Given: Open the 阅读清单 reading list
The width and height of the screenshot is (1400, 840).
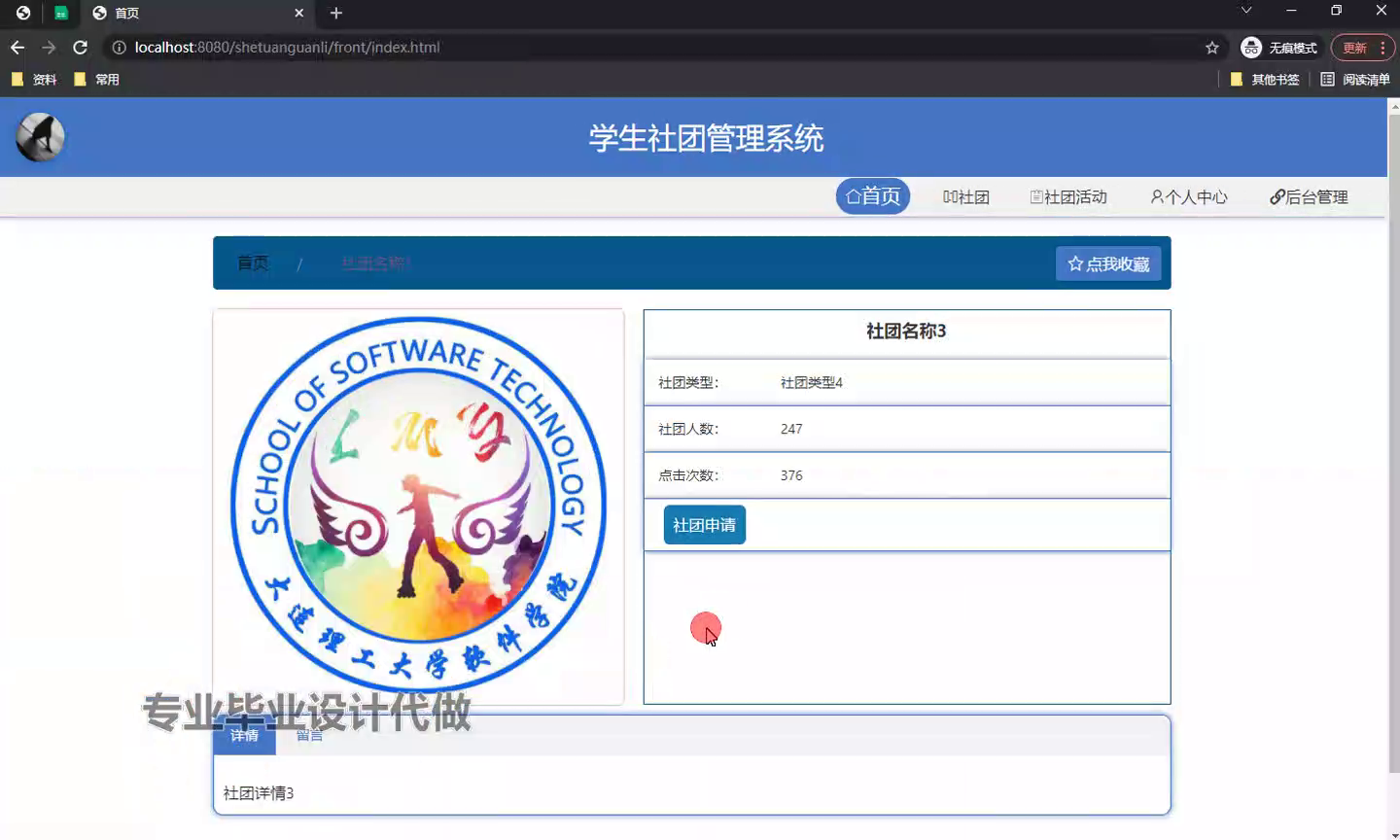Looking at the screenshot, I should pos(1355,80).
